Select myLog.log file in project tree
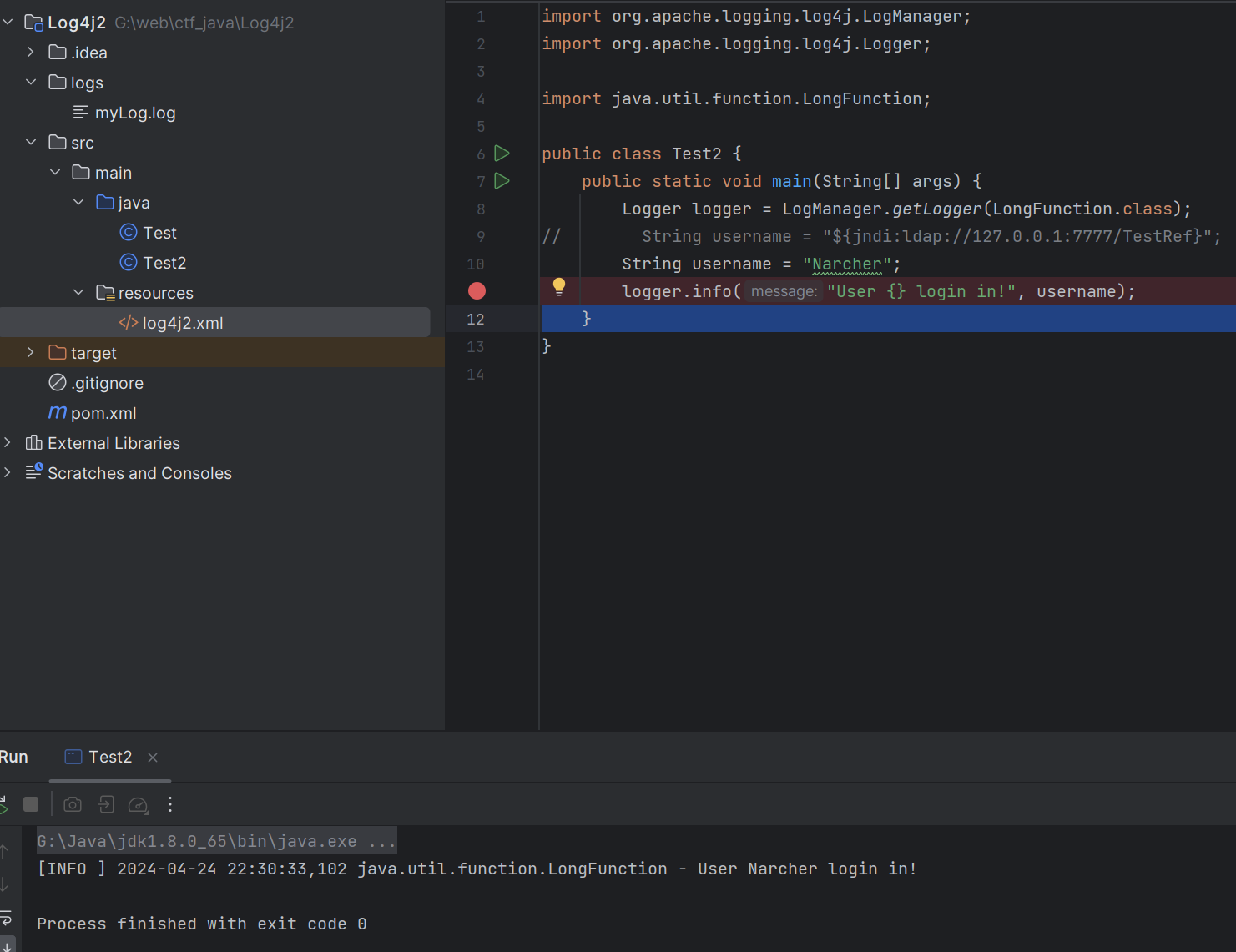 [135, 113]
